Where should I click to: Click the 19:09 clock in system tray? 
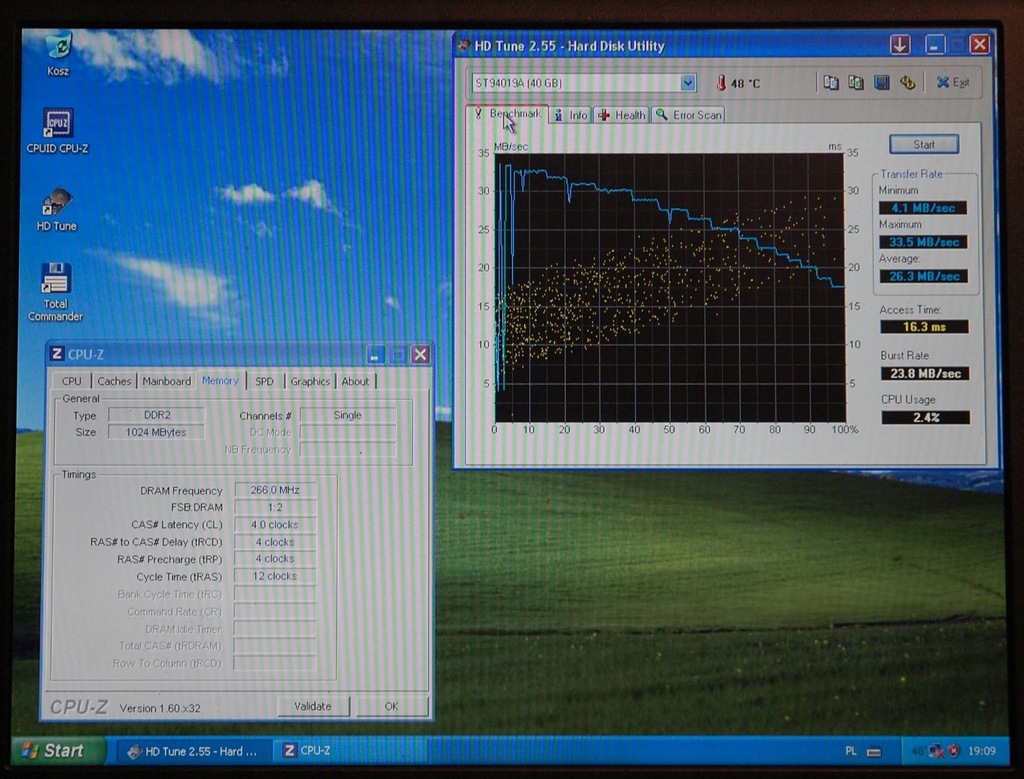click(982, 752)
